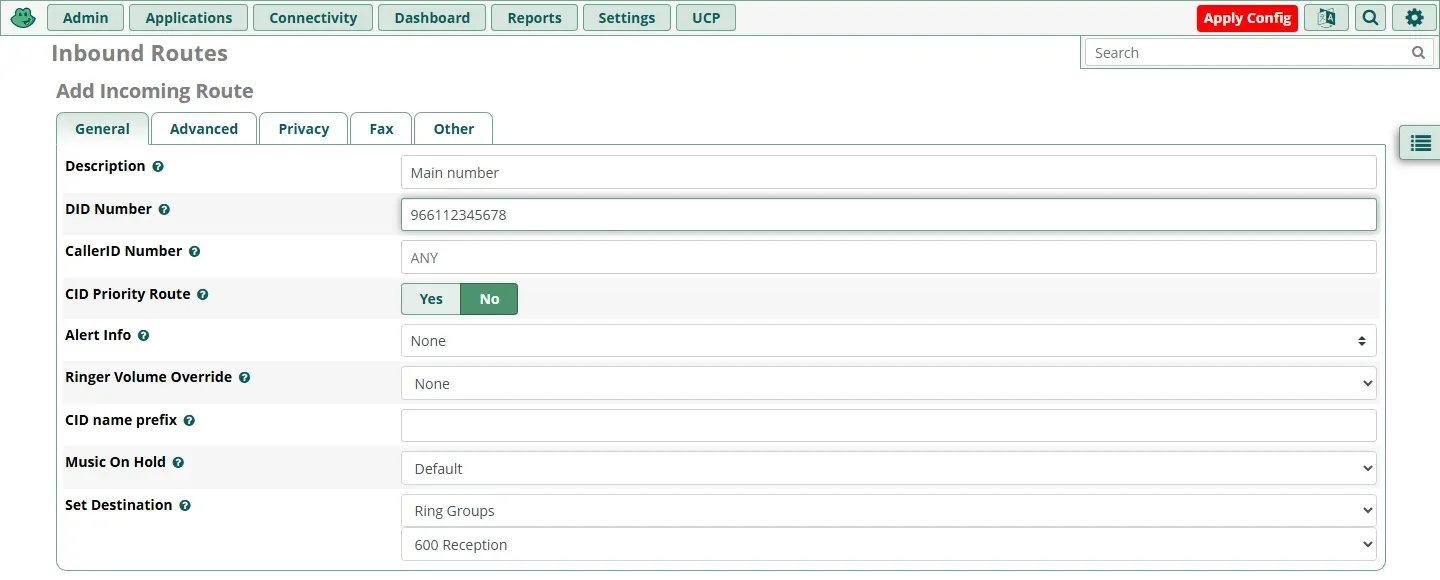Viewport: 1440px width, 580px height.
Task: Show help for Set Destination
Action: point(184,506)
